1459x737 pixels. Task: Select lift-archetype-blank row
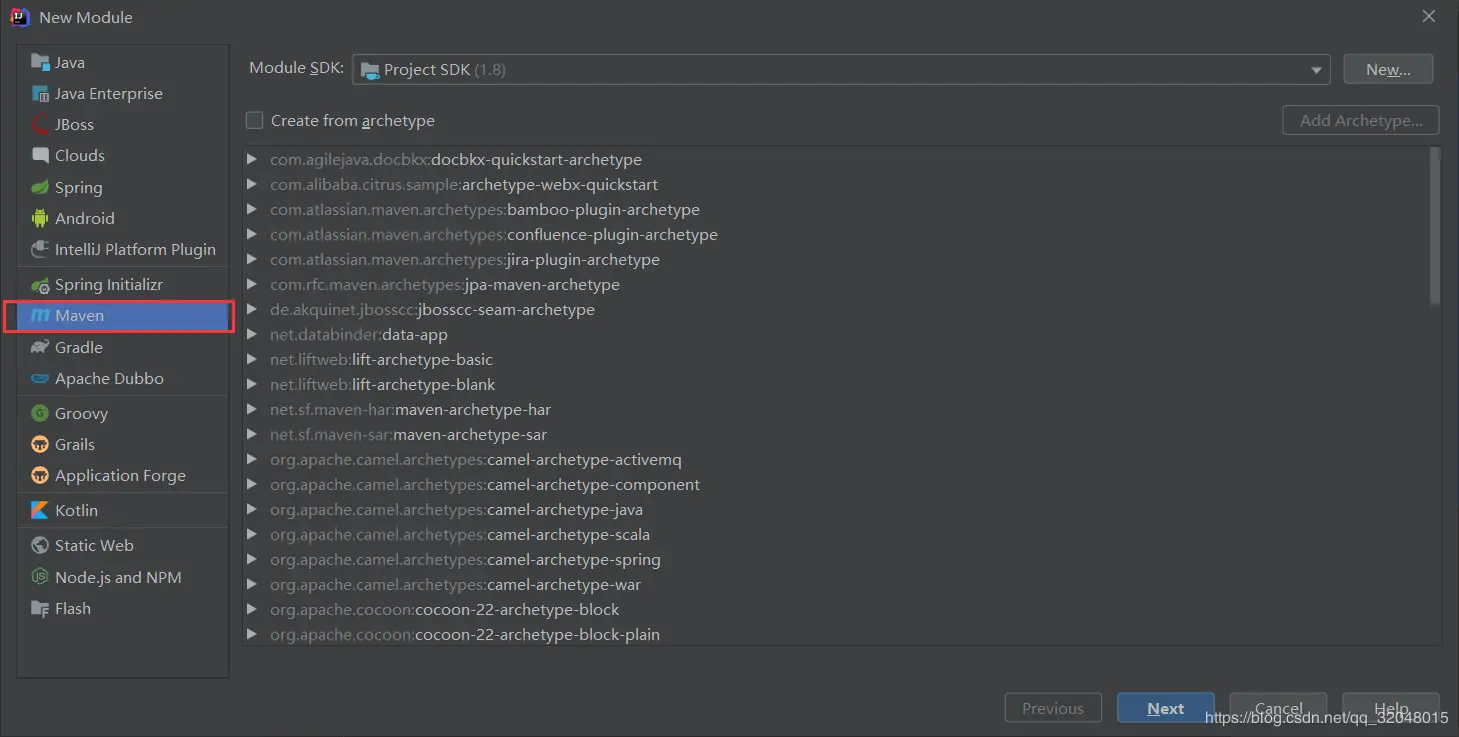pyautogui.click(x=836, y=384)
